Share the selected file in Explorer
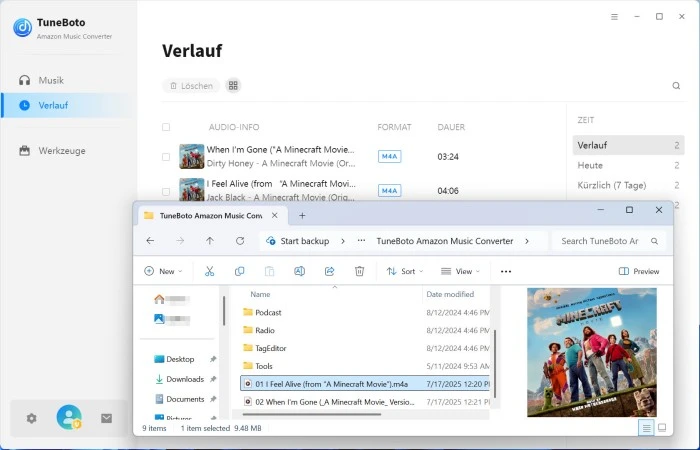 coord(329,271)
